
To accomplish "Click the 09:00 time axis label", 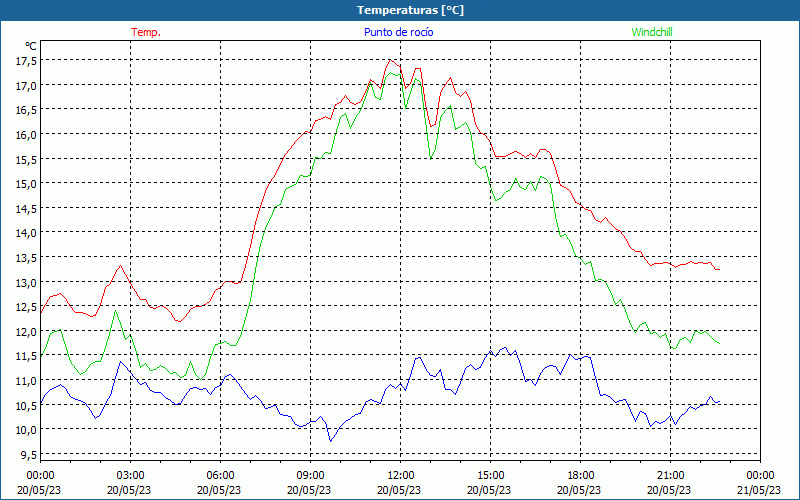I will tap(310, 475).
